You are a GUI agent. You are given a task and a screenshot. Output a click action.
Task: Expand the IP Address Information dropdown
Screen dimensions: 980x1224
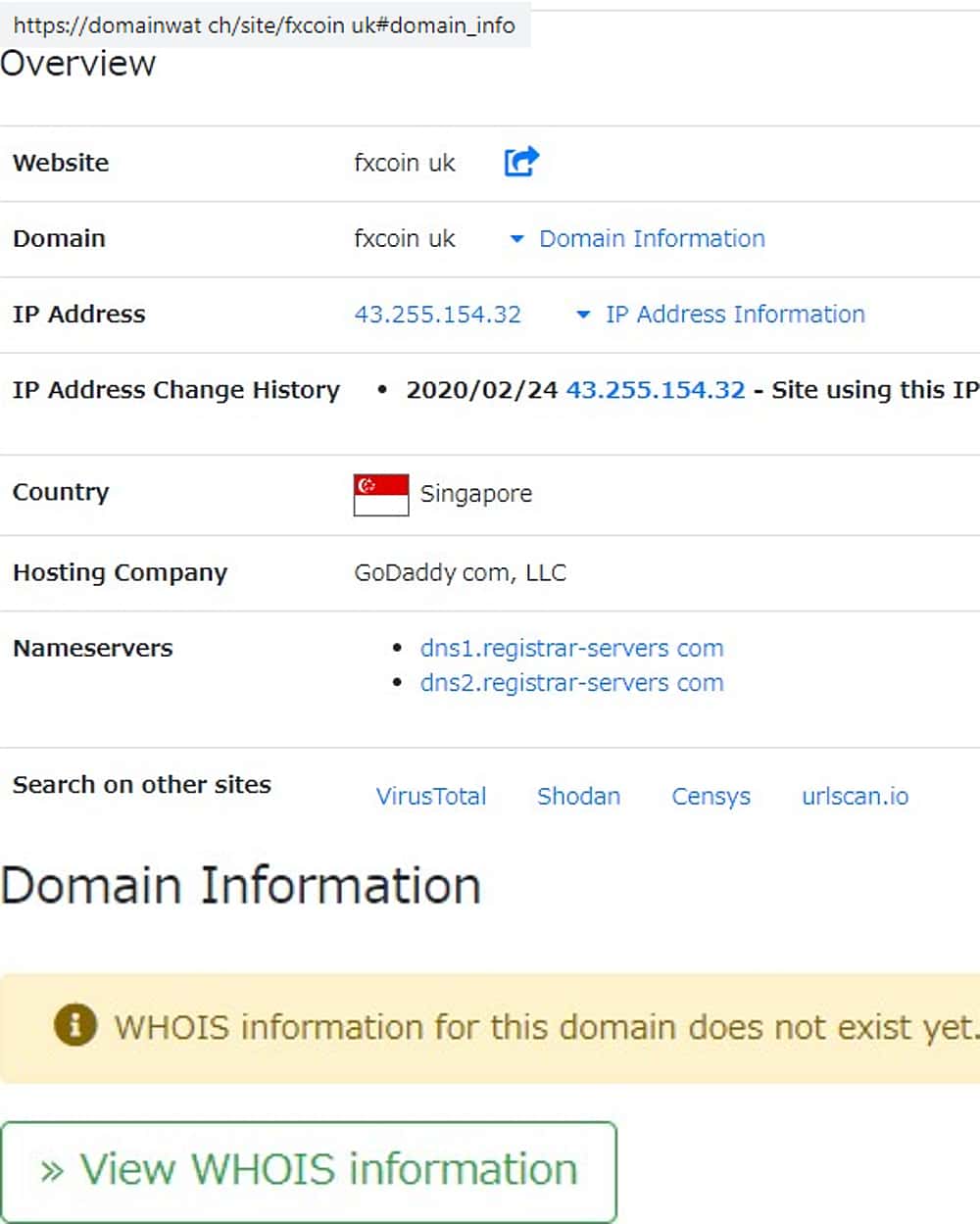coord(721,315)
